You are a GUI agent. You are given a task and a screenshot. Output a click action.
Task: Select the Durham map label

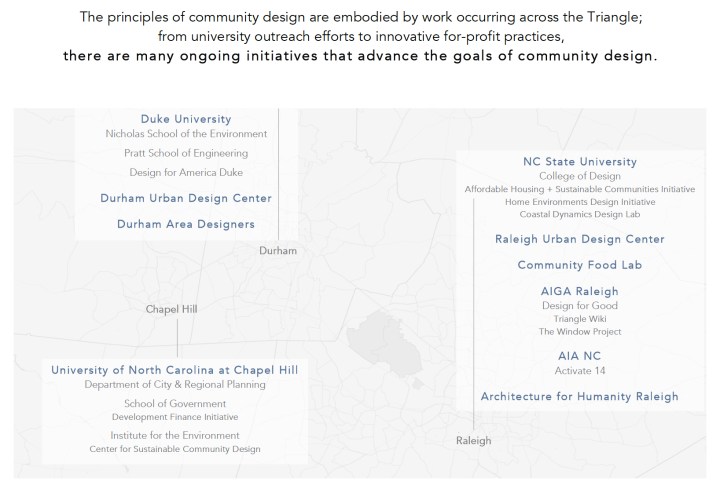(x=278, y=251)
